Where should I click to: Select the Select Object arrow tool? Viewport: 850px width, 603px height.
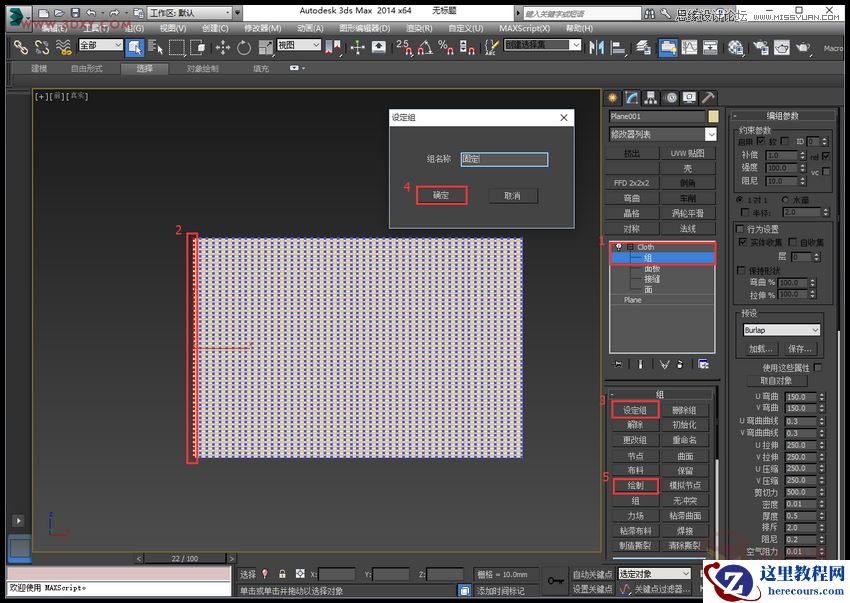(135, 48)
